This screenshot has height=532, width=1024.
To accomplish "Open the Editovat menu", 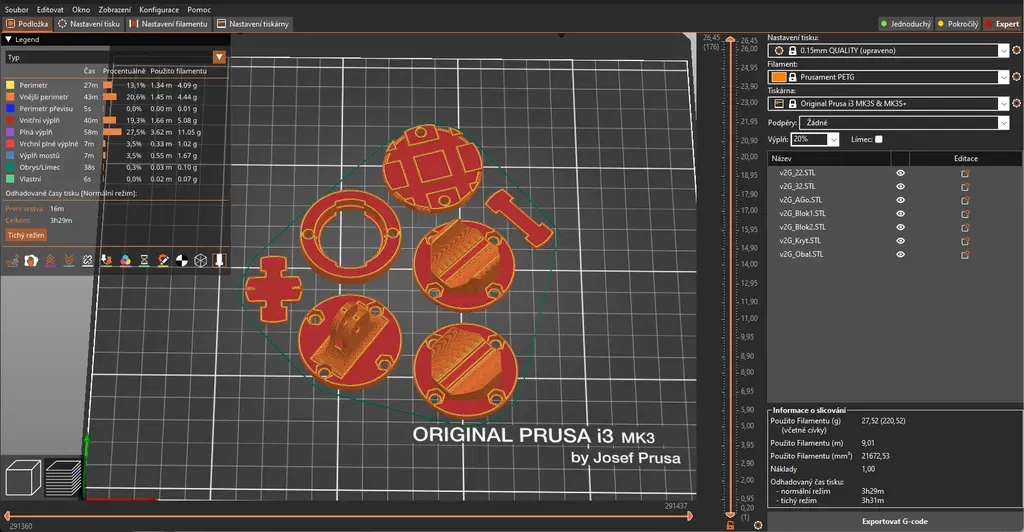I will [x=50, y=10].
